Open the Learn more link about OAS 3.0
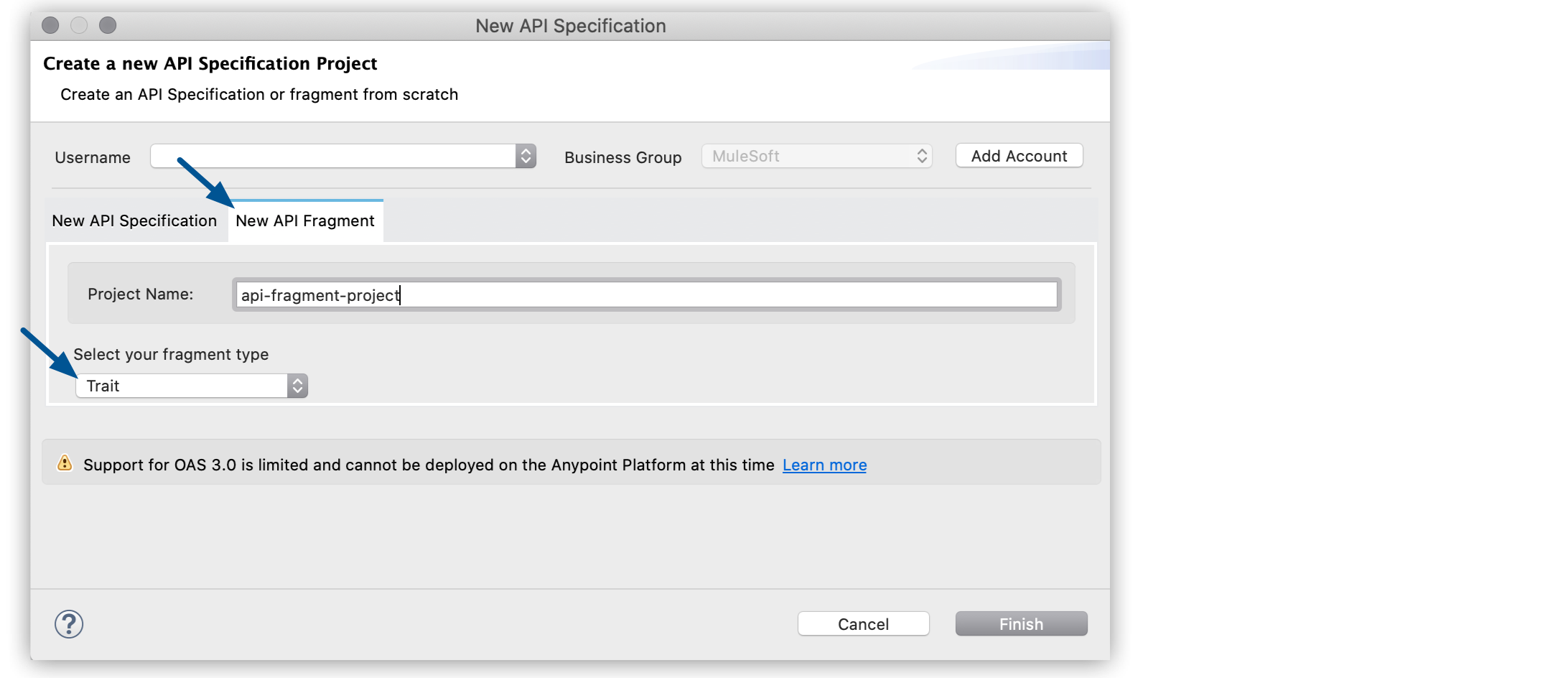Image resolution: width=1568 pixels, height=678 pixels. point(823,465)
